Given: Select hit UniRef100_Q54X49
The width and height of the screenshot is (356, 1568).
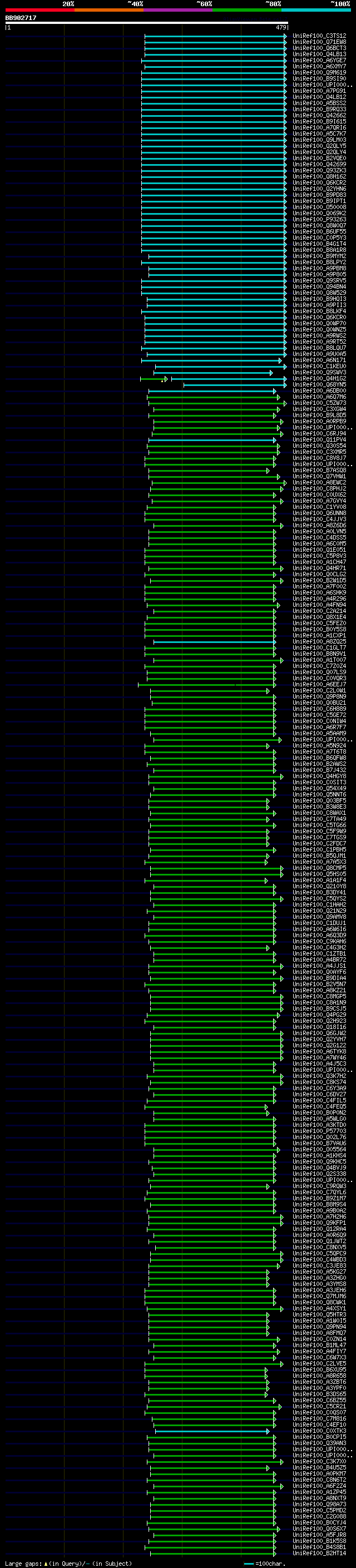Looking at the screenshot, I should 319,788.
